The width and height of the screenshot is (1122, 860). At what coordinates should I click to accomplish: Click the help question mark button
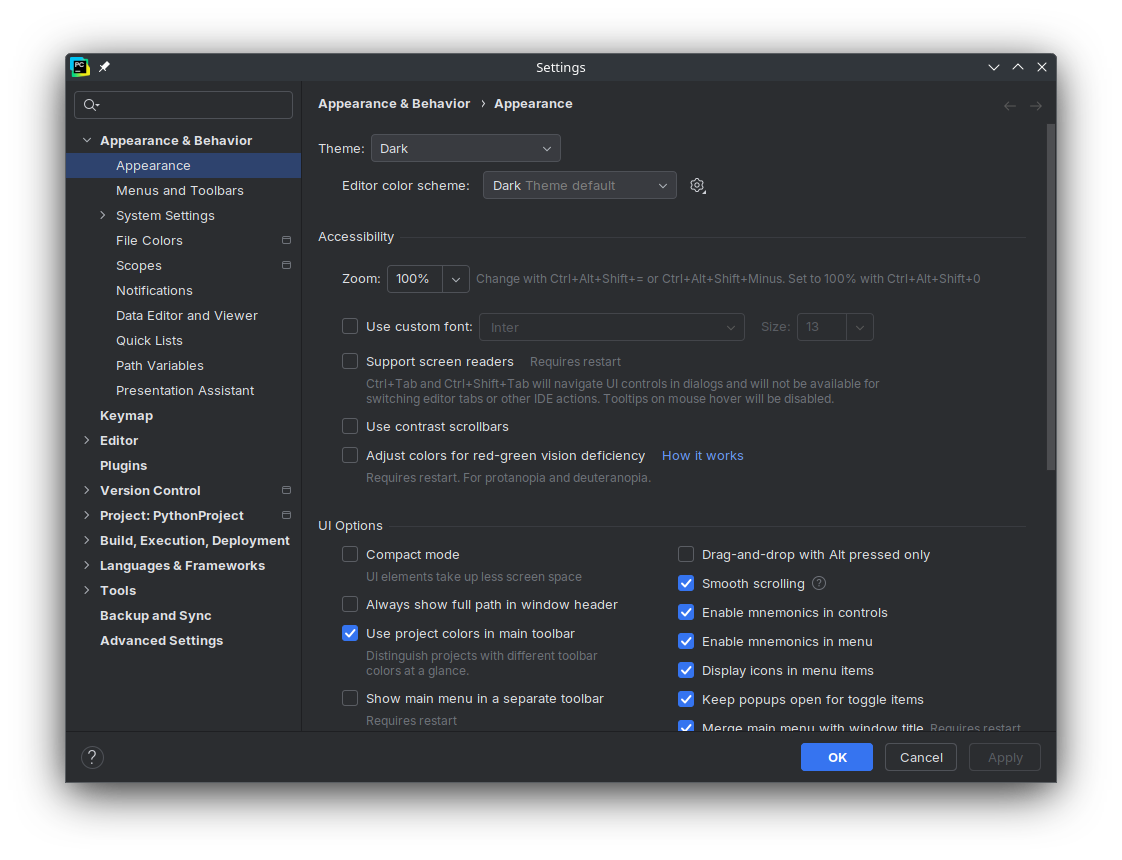[x=92, y=757]
